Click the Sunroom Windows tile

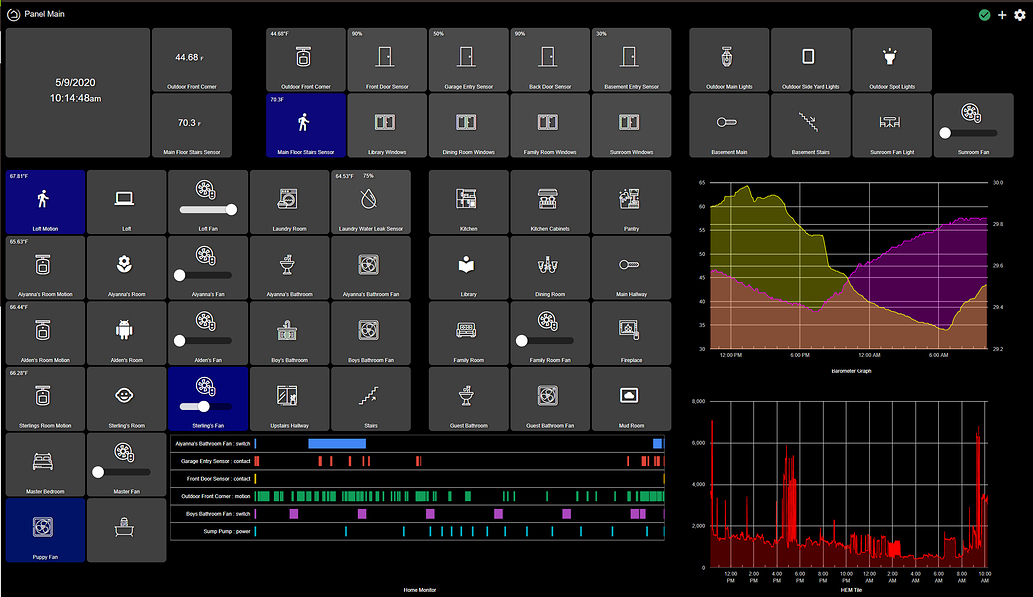(x=632, y=124)
